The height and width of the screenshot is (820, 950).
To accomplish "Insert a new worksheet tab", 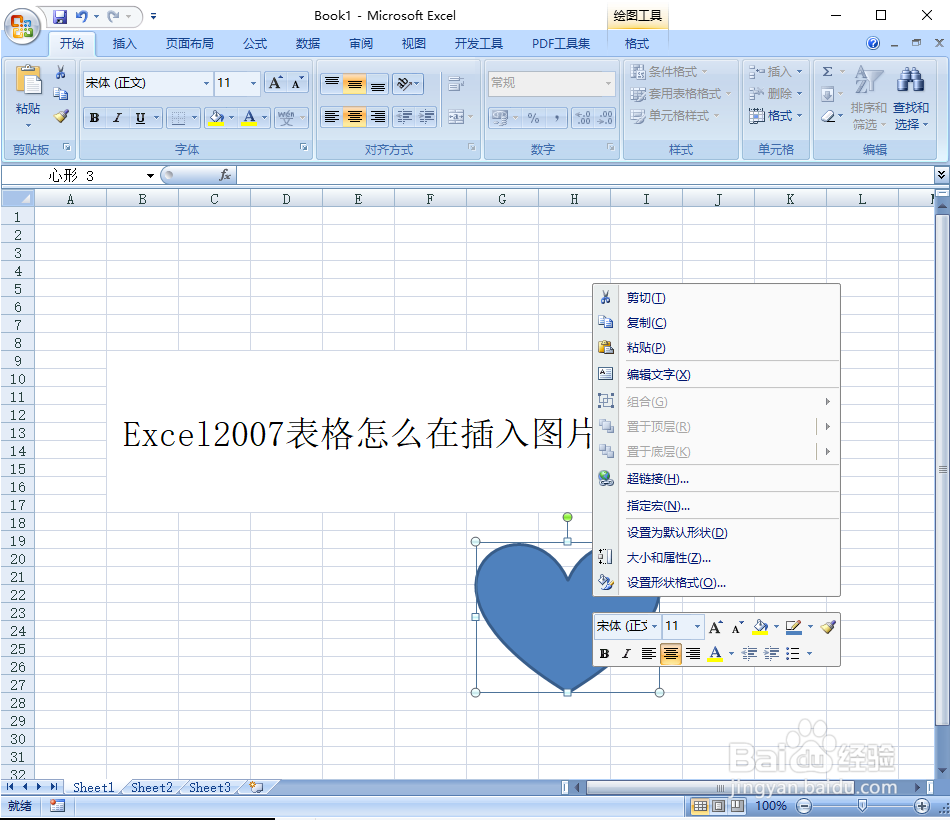I will pyautogui.click(x=257, y=787).
